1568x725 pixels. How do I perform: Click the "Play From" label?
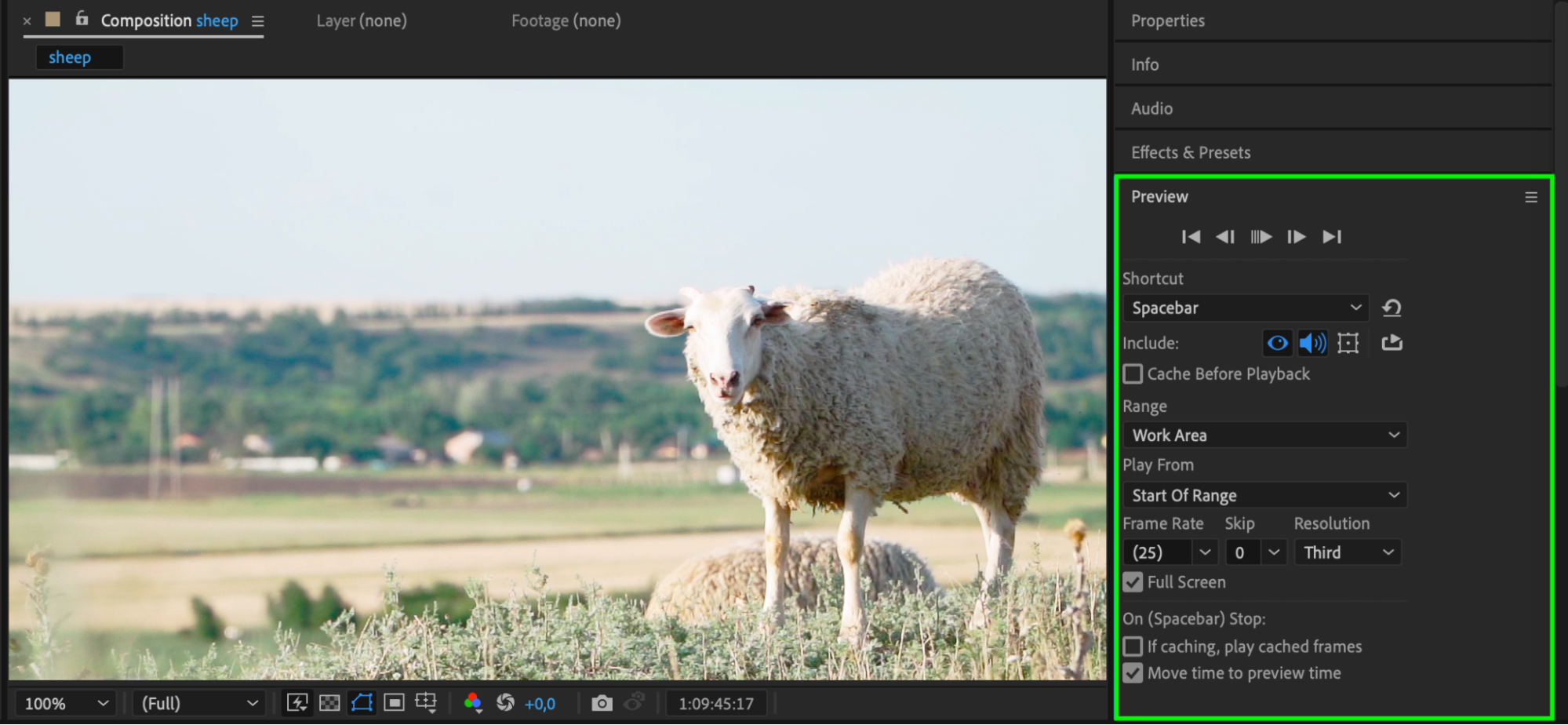[x=1158, y=465]
